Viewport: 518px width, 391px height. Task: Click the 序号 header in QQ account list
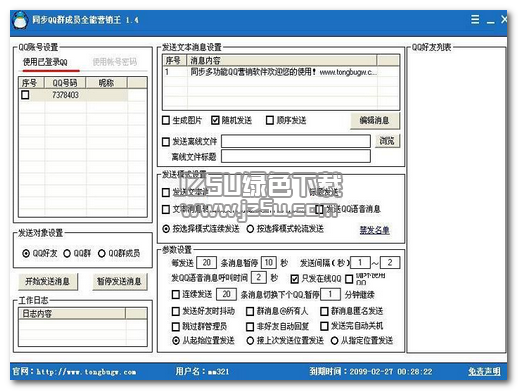point(32,83)
